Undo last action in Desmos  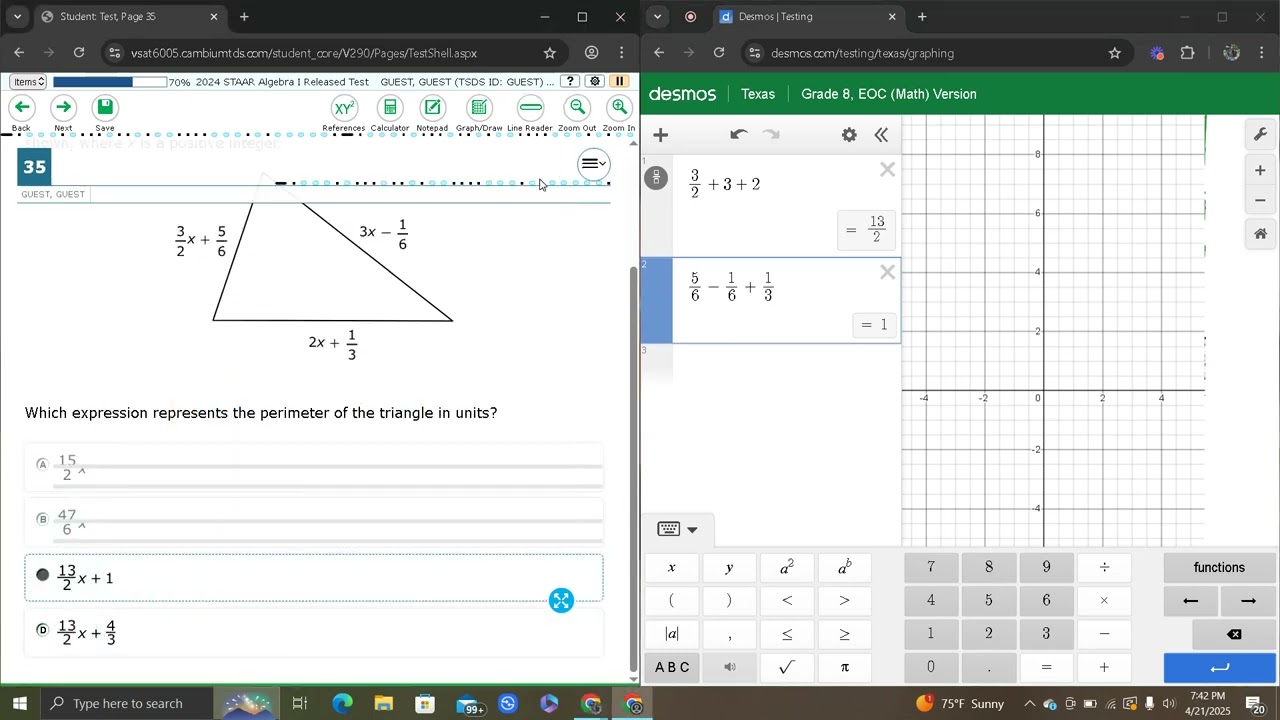[x=739, y=135]
